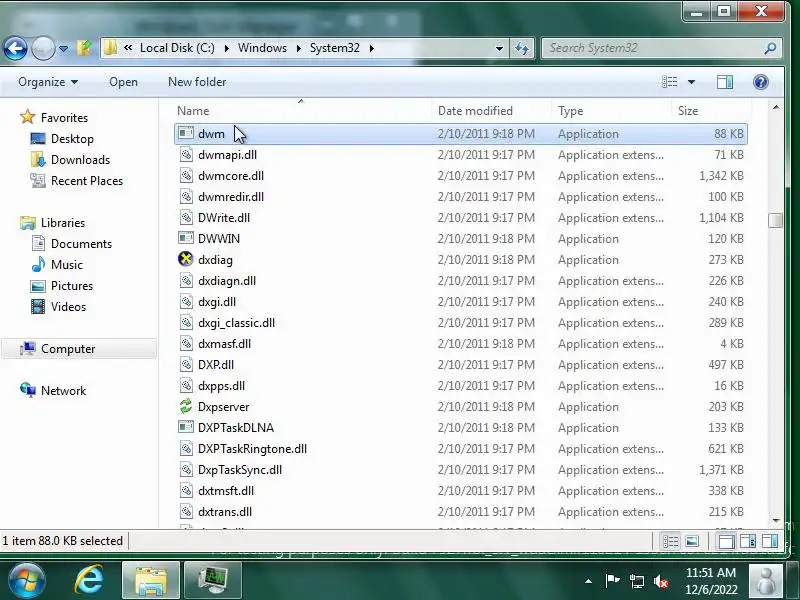Click the Open toolbar button
800x600 pixels.
pyautogui.click(x=123, y=82)
